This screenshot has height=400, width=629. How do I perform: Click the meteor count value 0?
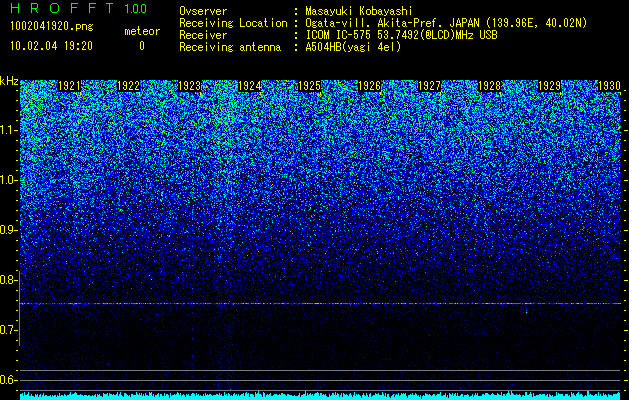click(x=142, y=46)
